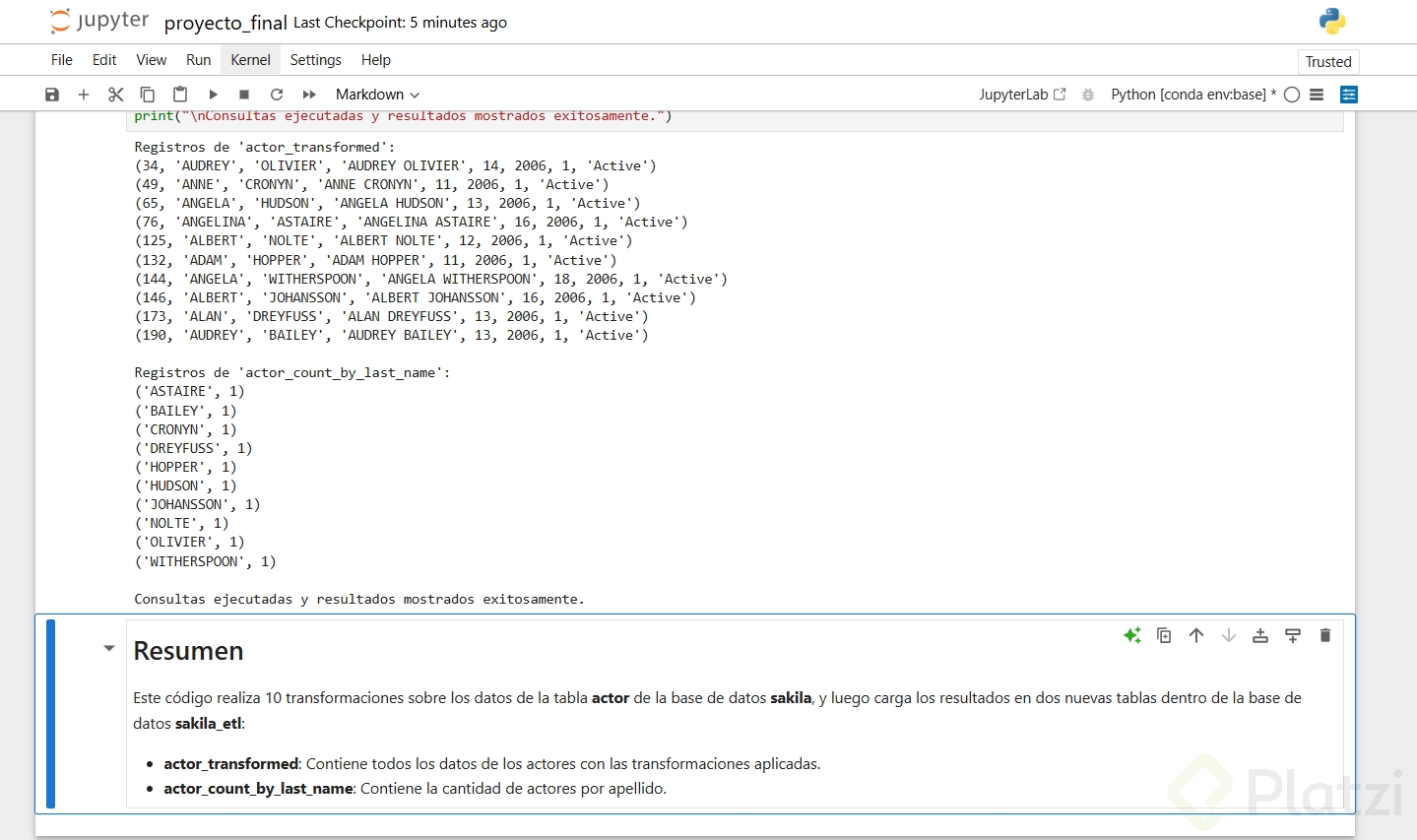
Task: Click the count row ('HUDSON', 1)
Action: [x=186, y=486]
